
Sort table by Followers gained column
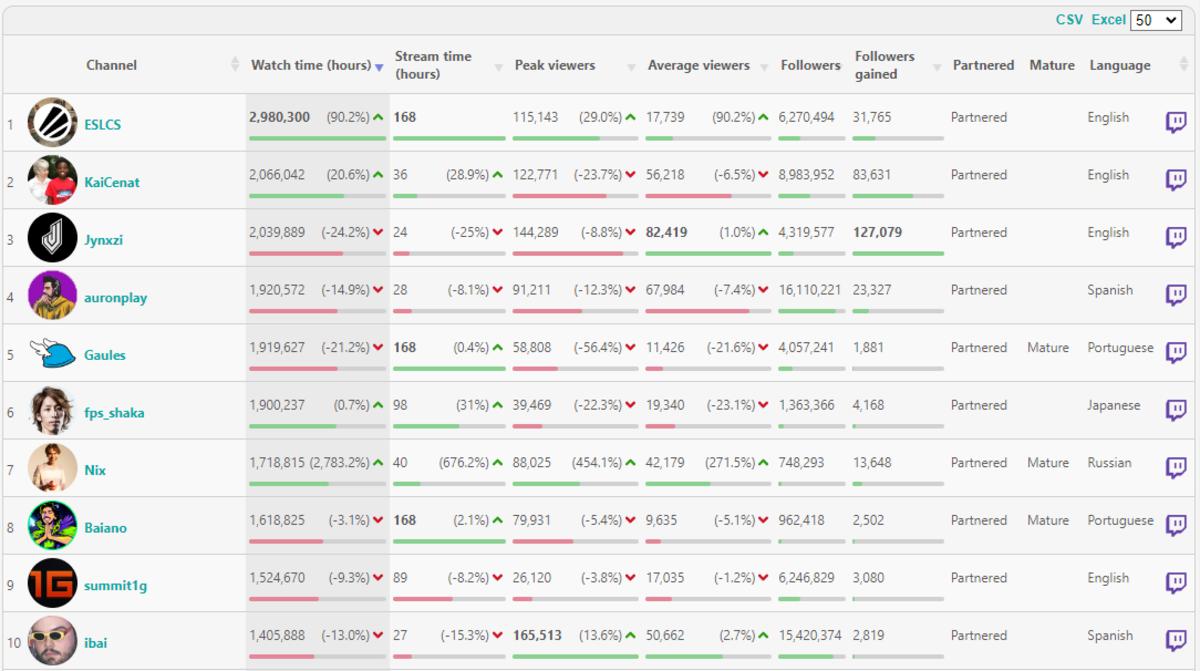click(884, 66)
